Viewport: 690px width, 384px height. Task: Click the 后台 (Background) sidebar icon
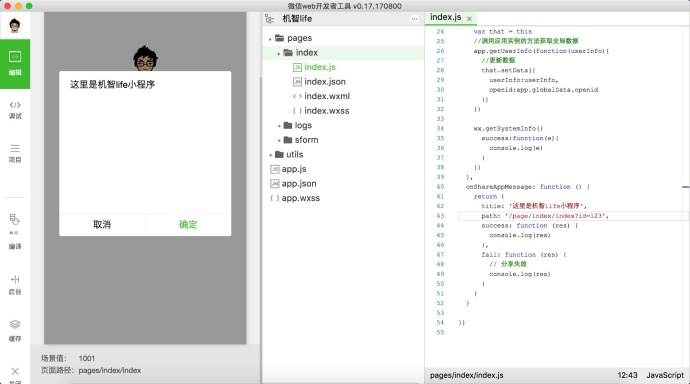pyautogui.click(x=15, y=285)
